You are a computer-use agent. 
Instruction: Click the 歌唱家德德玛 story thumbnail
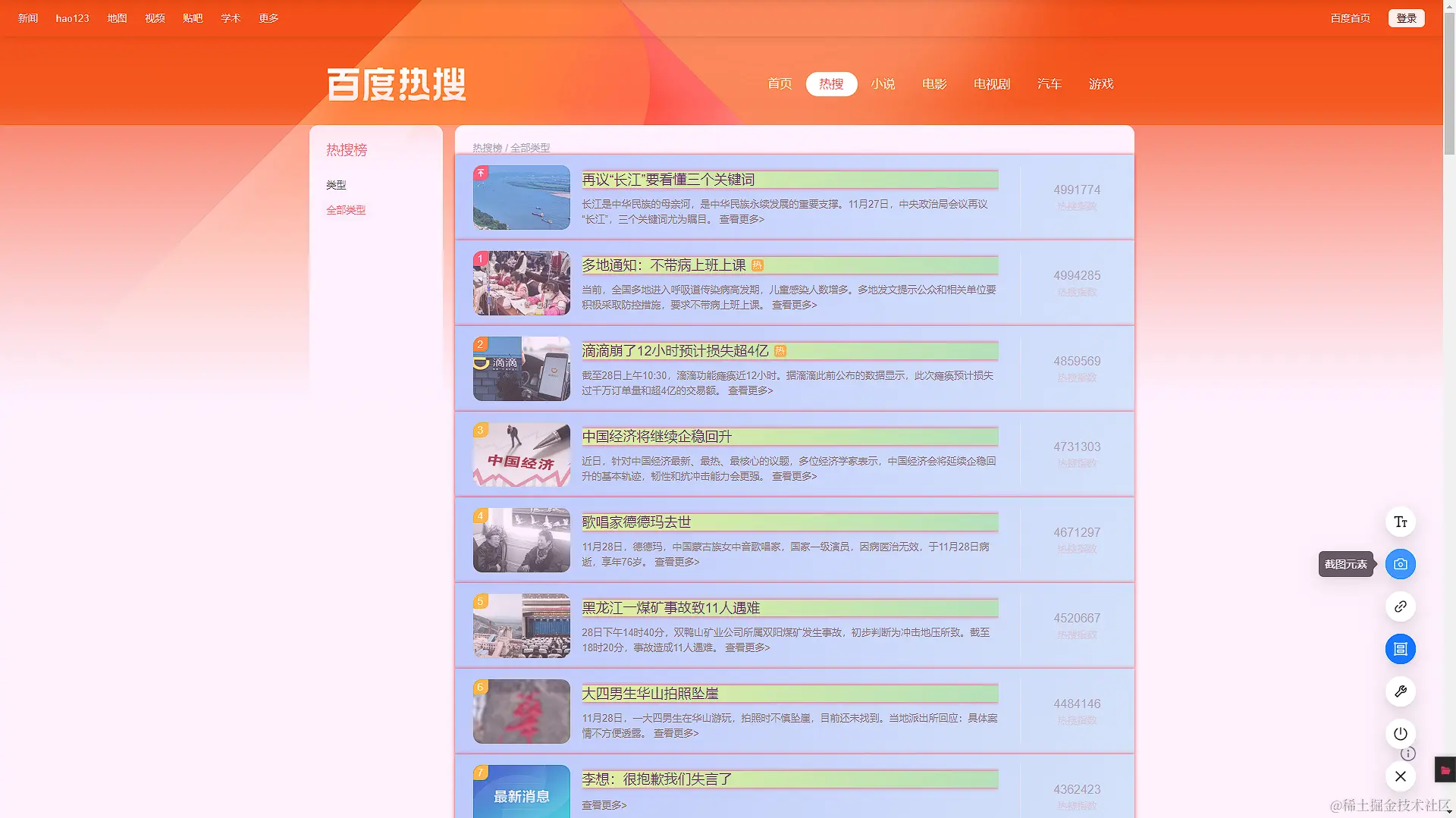521,540
